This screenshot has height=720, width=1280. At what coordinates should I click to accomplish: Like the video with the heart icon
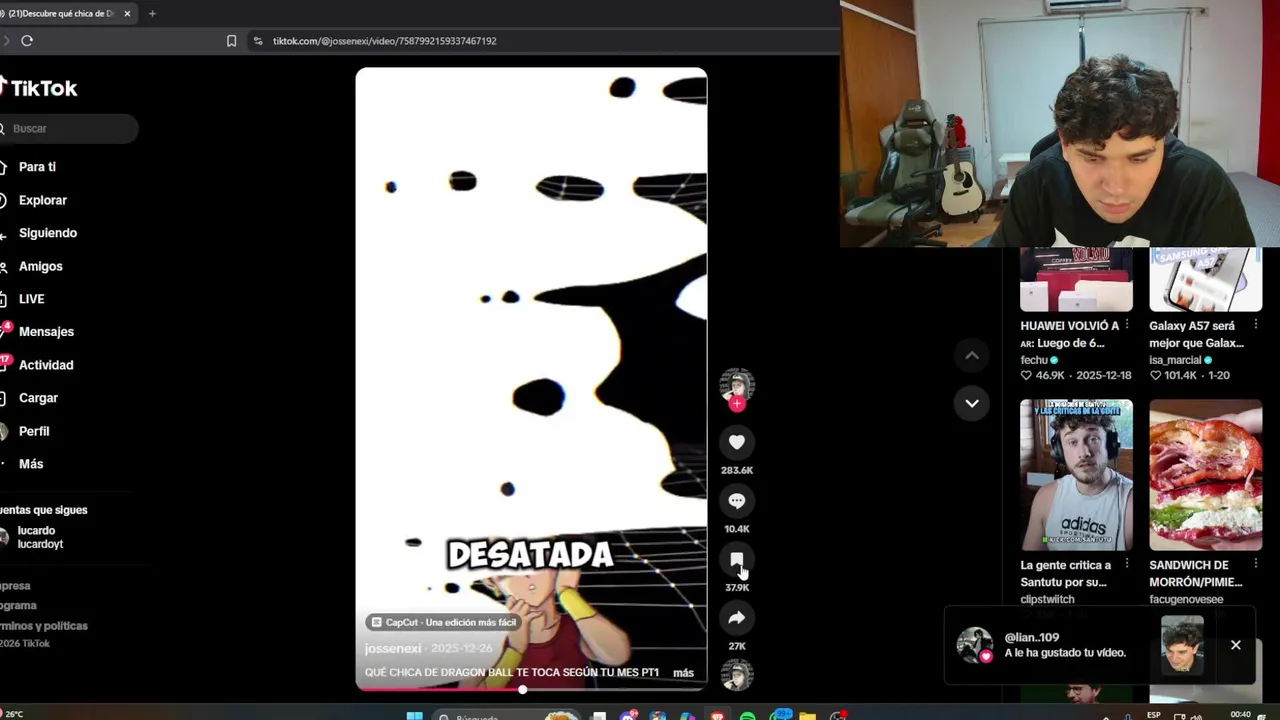point(737,442)
